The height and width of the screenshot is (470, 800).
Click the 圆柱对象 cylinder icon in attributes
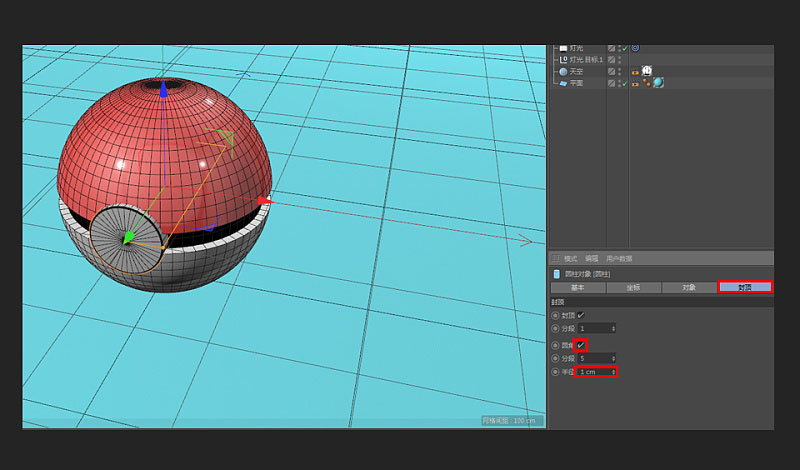tap(557, 274)
